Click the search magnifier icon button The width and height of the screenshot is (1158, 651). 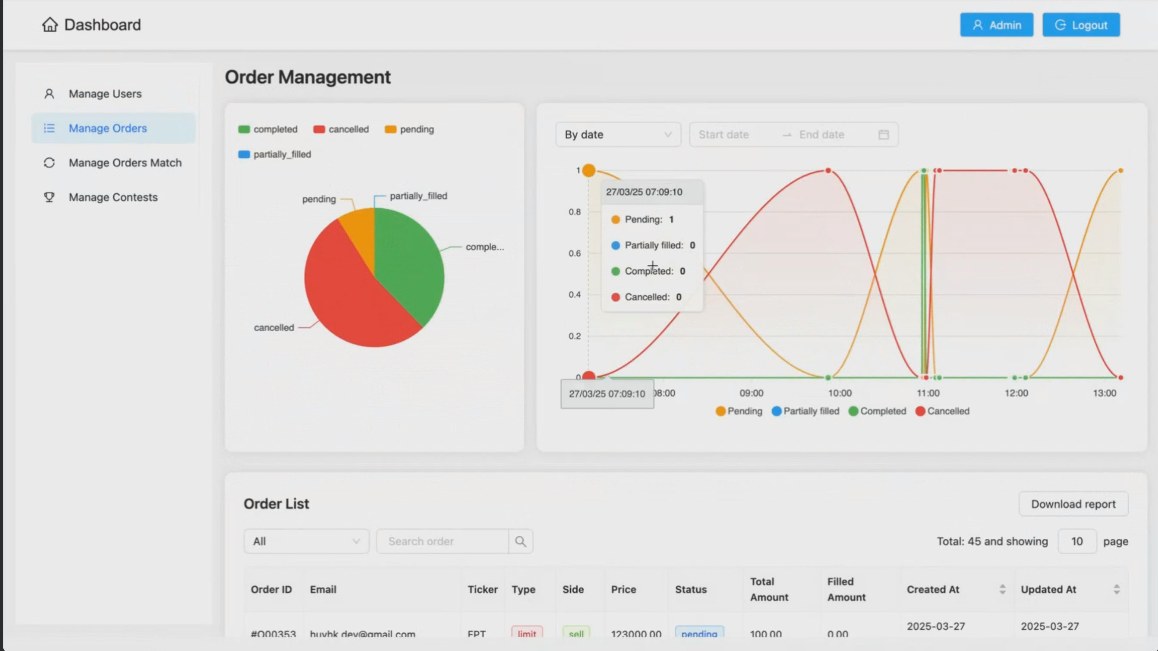pyautogui.click(x=521, y=541)
